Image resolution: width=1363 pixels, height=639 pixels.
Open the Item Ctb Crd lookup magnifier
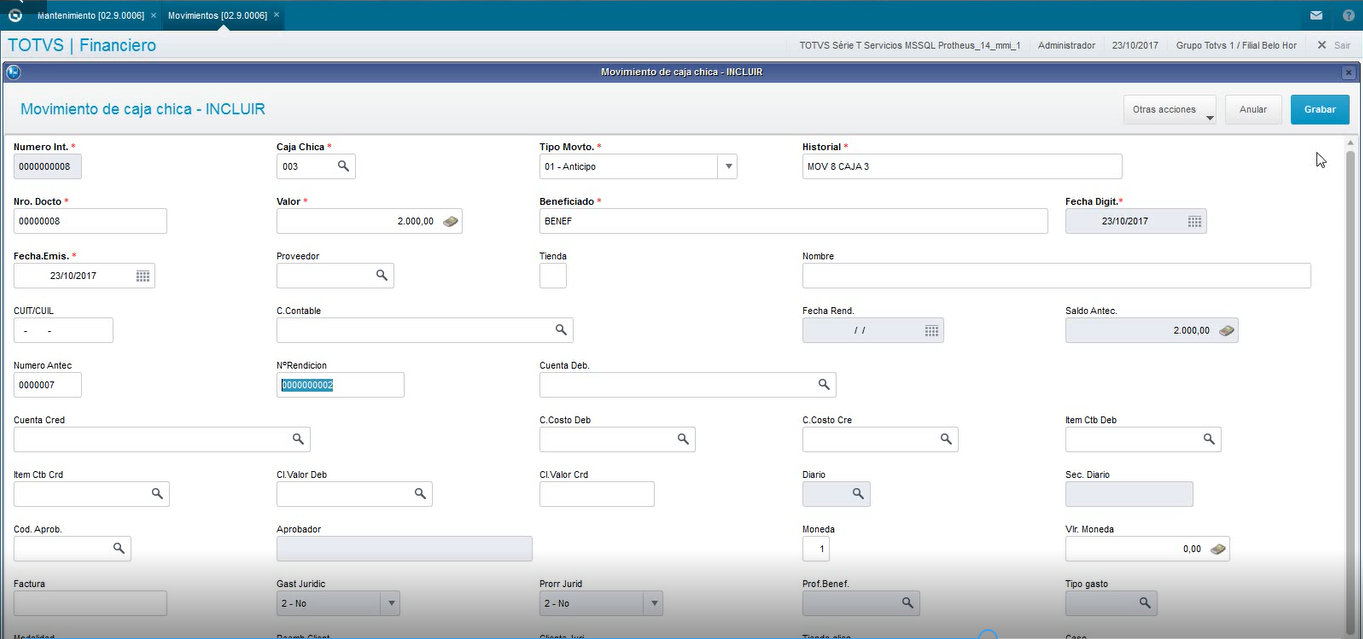[157, 494]
